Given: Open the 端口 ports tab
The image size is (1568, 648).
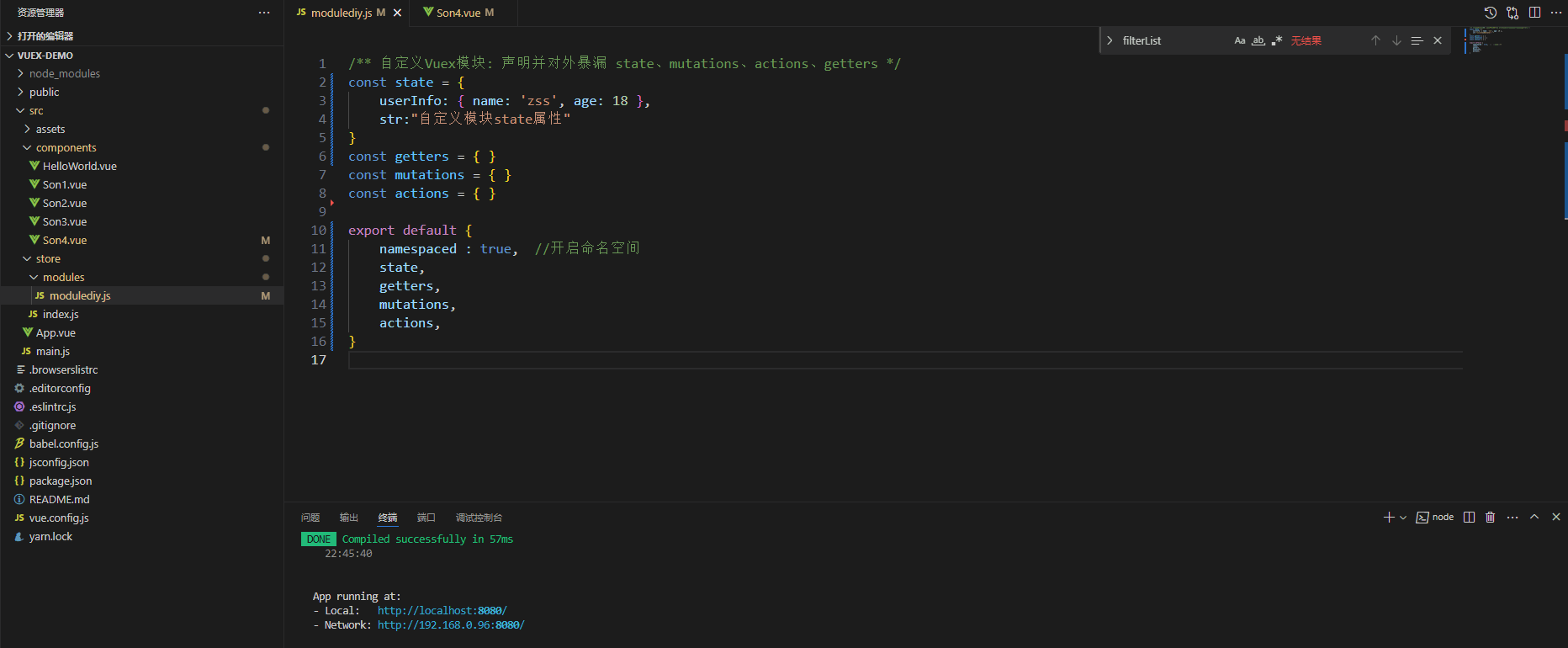Looking at the screenshot, I should (426, 518).
